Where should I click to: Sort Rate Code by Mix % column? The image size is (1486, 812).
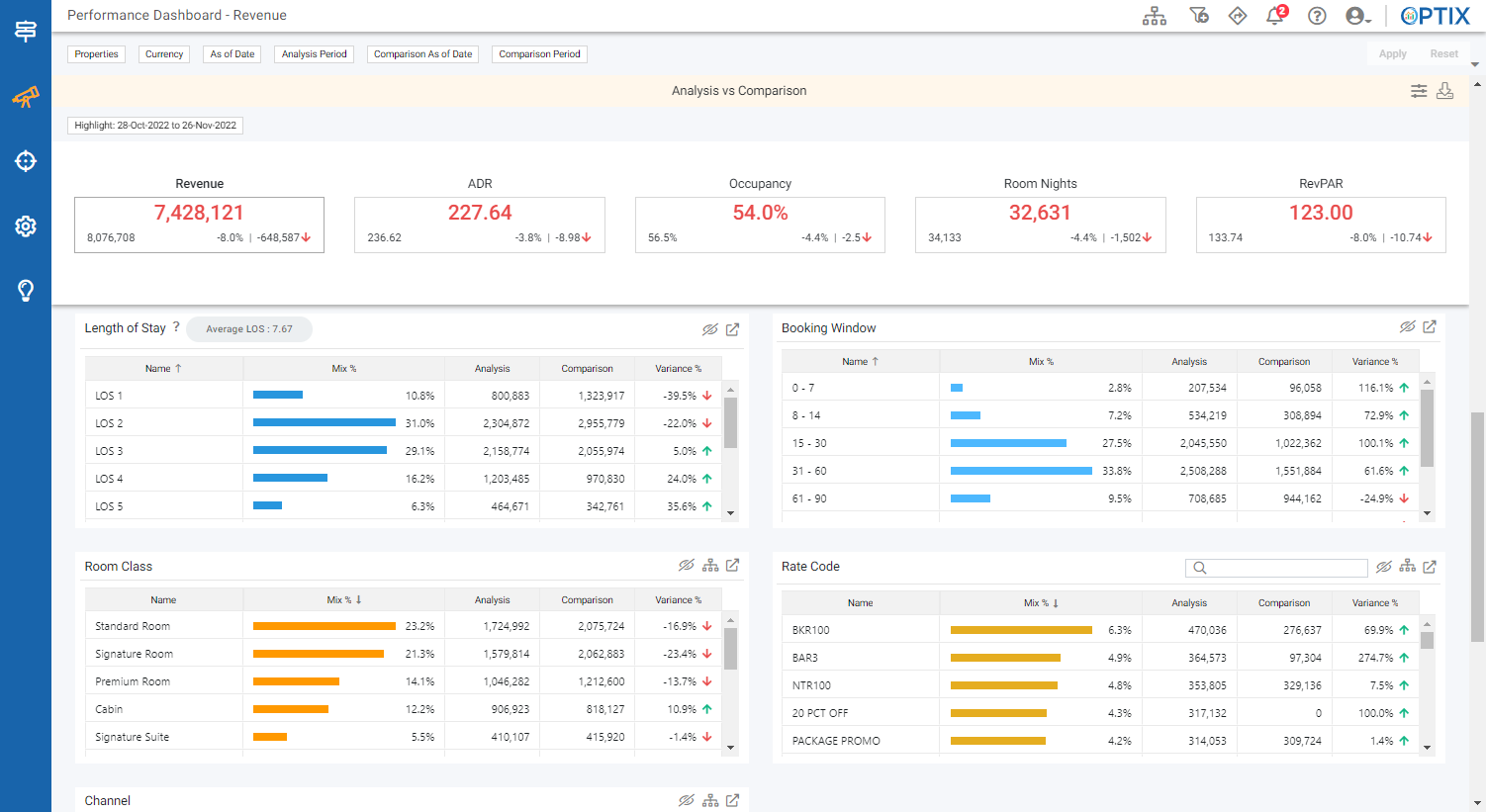(x=1041, y=602)
